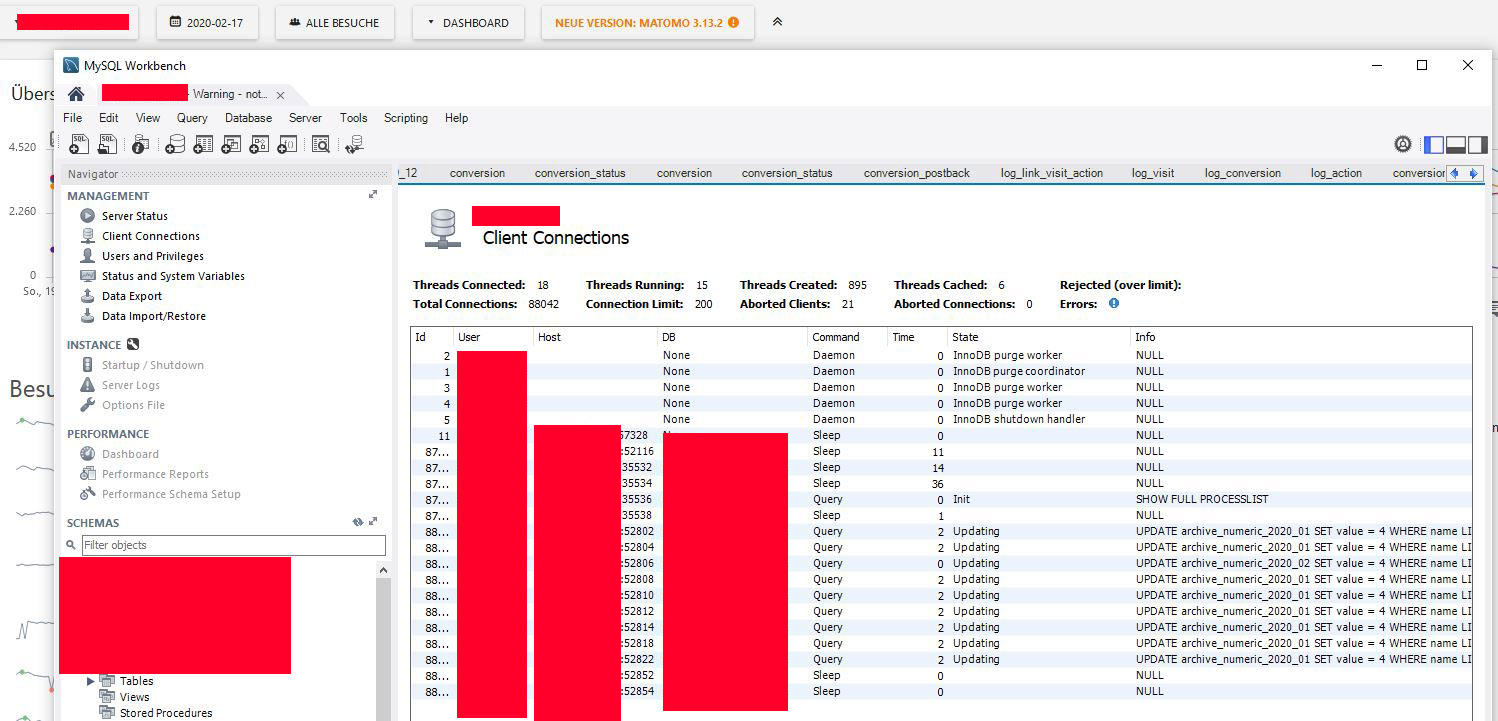
Task: Open Alle Besuche segment selector
Action: pyautogui.click(x=335, y=22)
